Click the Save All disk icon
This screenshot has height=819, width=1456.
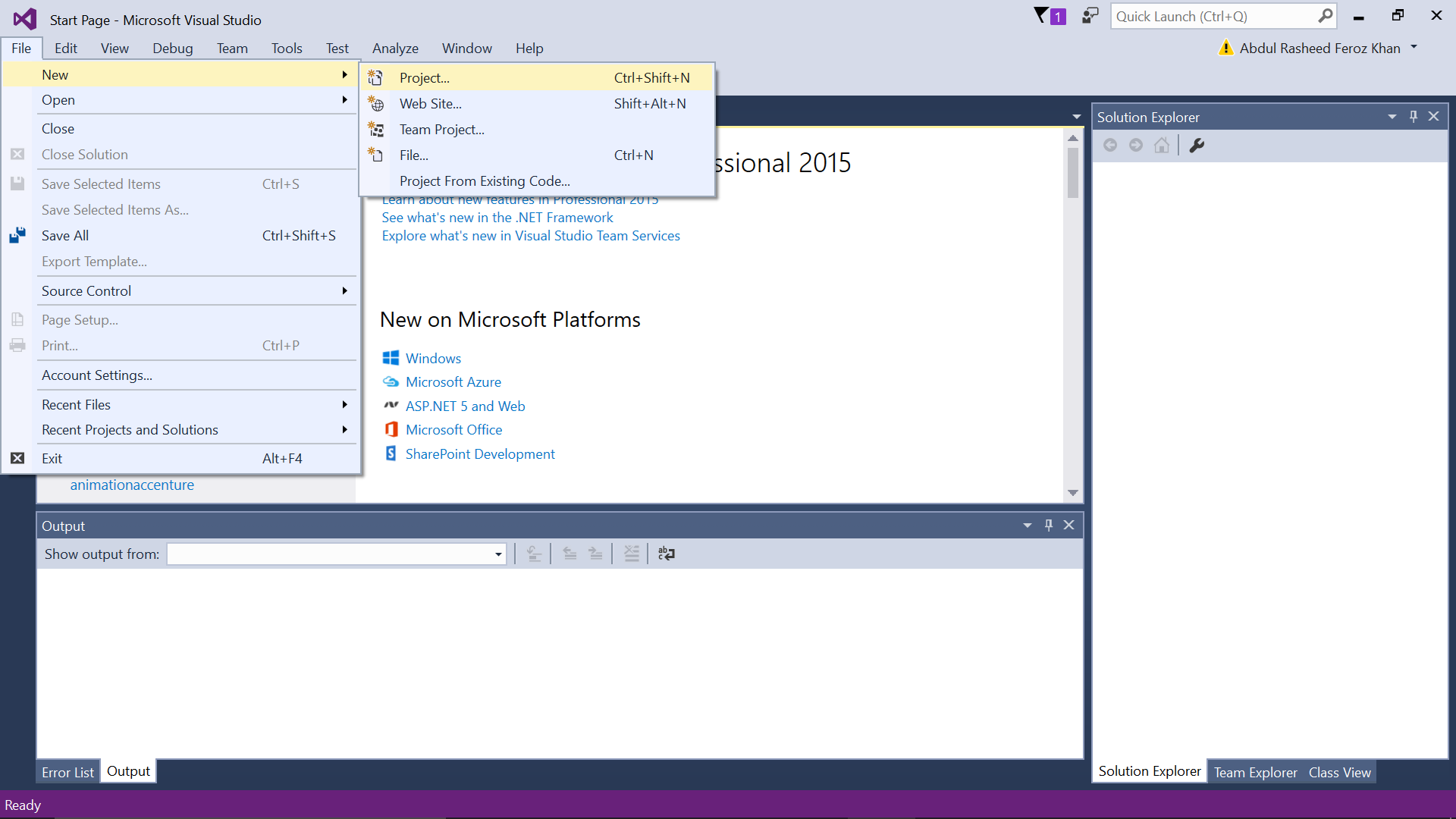(x=17, y=235)
